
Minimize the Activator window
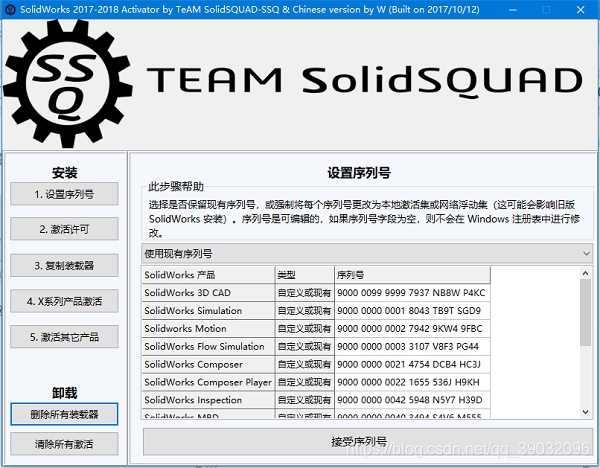coord(513,10)
